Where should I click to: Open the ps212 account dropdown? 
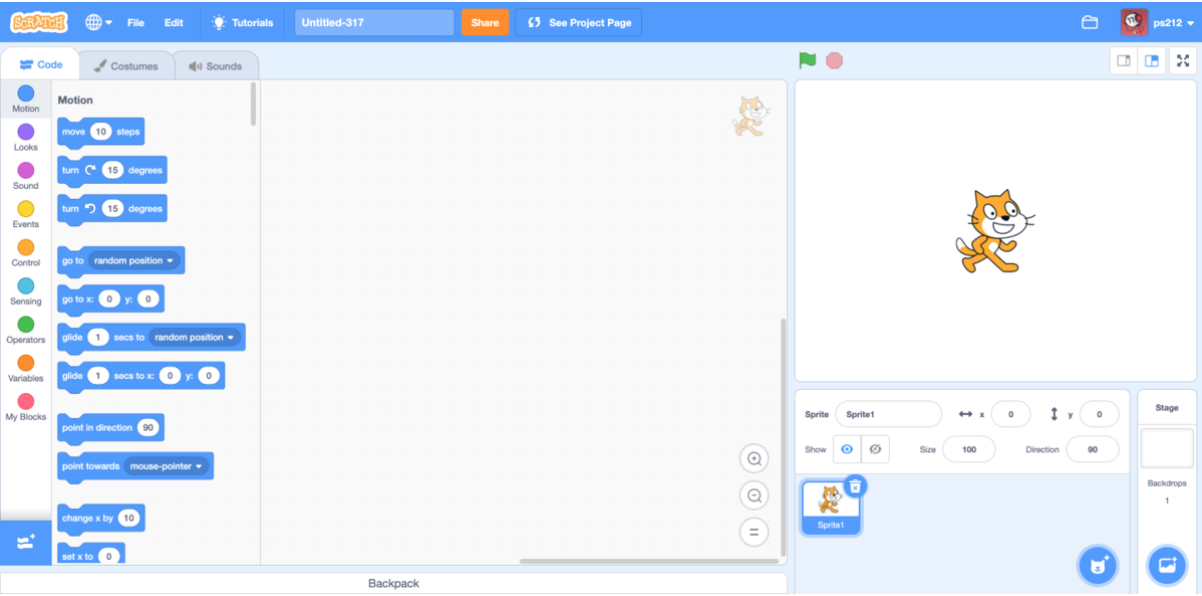tap(1158, 22)
